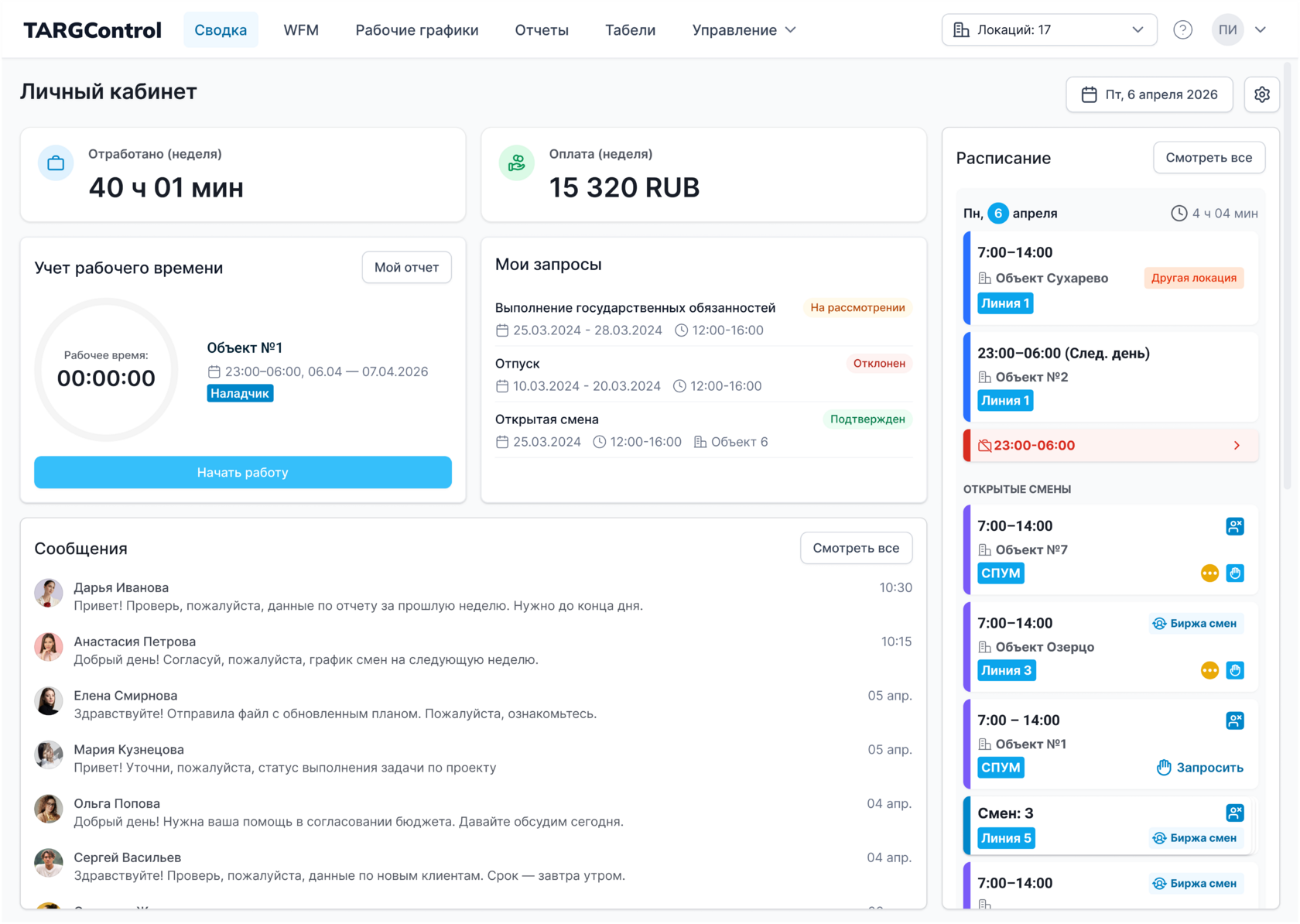Image resolution: width=1300 pixels, height=924 pixels.
Task: Open the user profile dropdown arrow
Action: 1261,30
